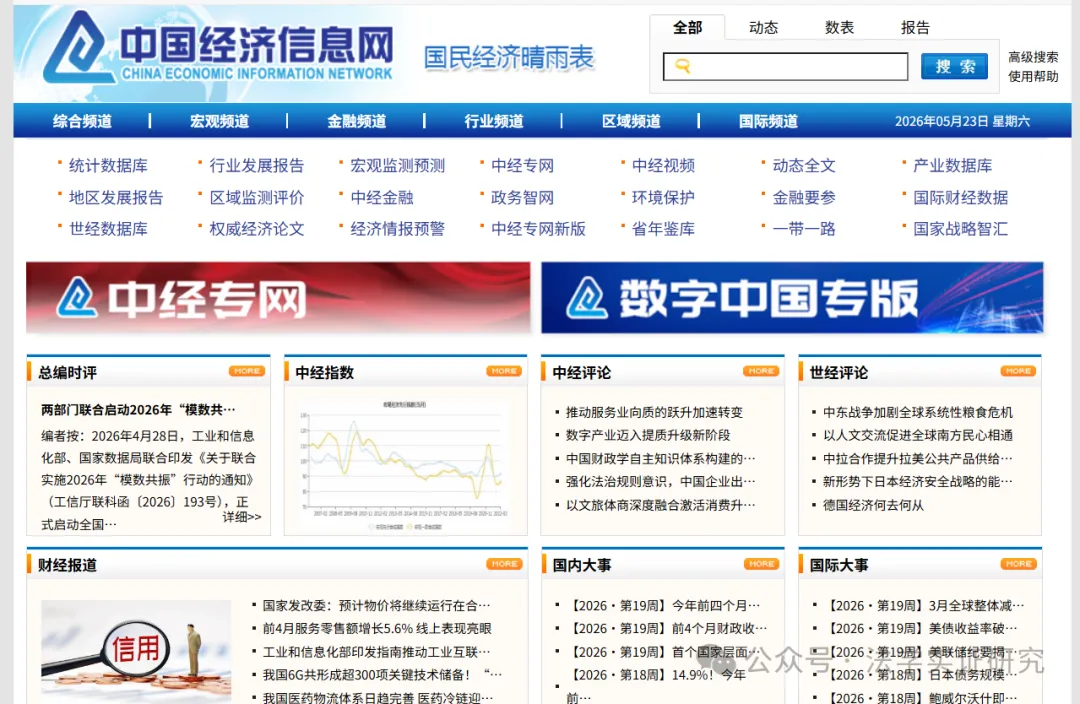1080x704 pixels.
Task: Open 国际大事 item 3月全球整体减…
Action: coord(924,605)
